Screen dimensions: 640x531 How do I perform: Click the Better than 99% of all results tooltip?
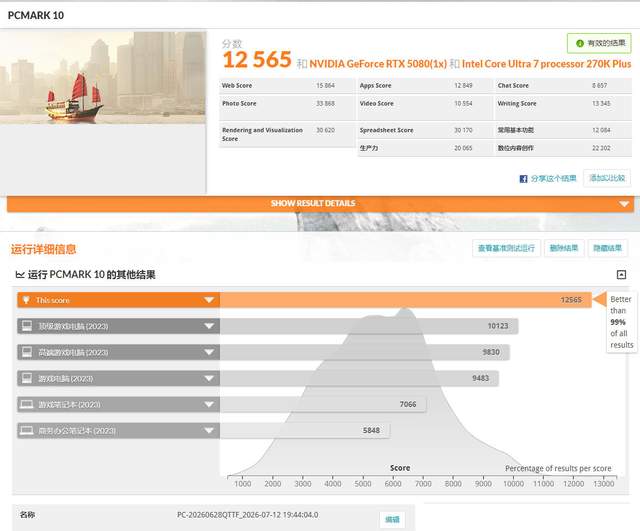point(621,322)
